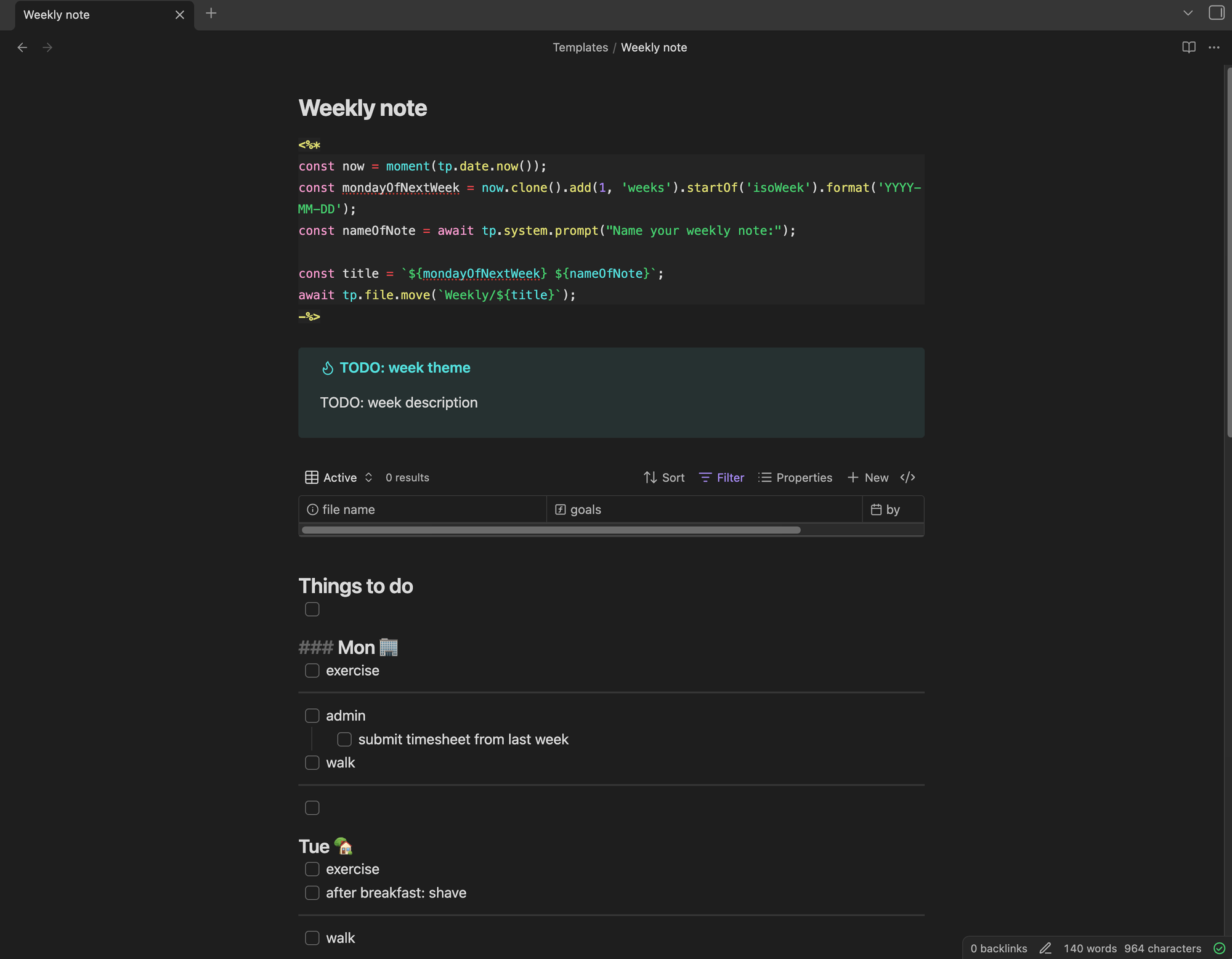The height and width of the screenshot is (959, 1232).
Task: Open more options three-dot menu
Action: click(1214, 47)
